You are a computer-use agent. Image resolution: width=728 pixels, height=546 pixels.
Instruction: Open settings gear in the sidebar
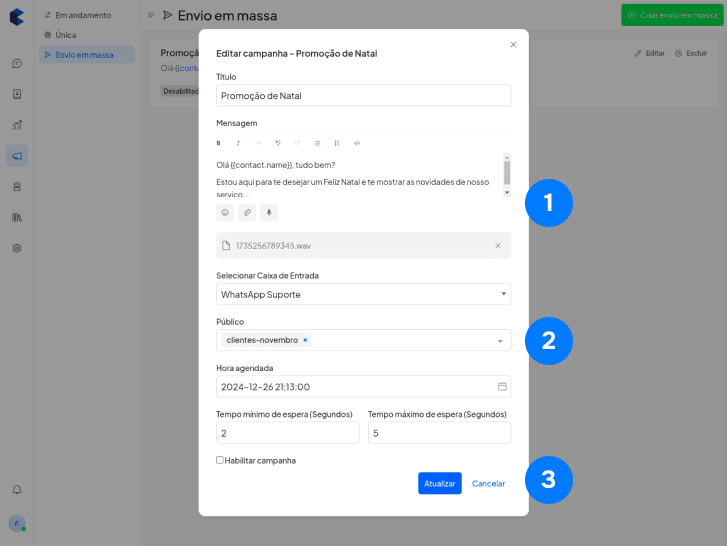pyautogui.click(x=17, y=248)
